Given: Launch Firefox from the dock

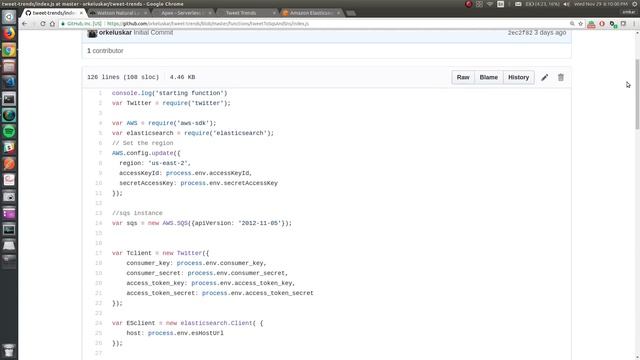Looking at the screenshot, I should point(9,33).
